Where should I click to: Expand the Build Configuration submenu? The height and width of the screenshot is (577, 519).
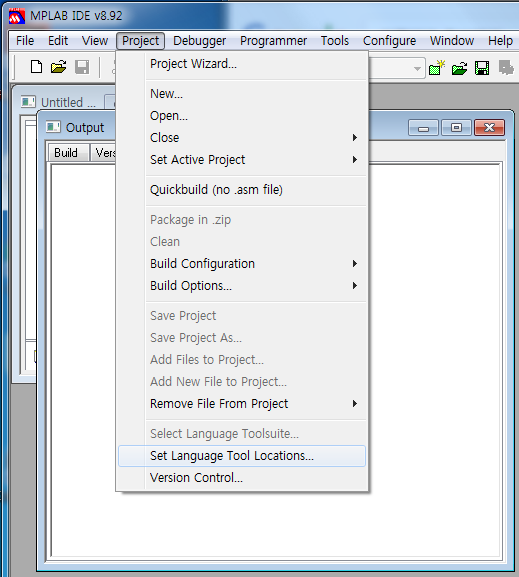[x=354, y=263]
